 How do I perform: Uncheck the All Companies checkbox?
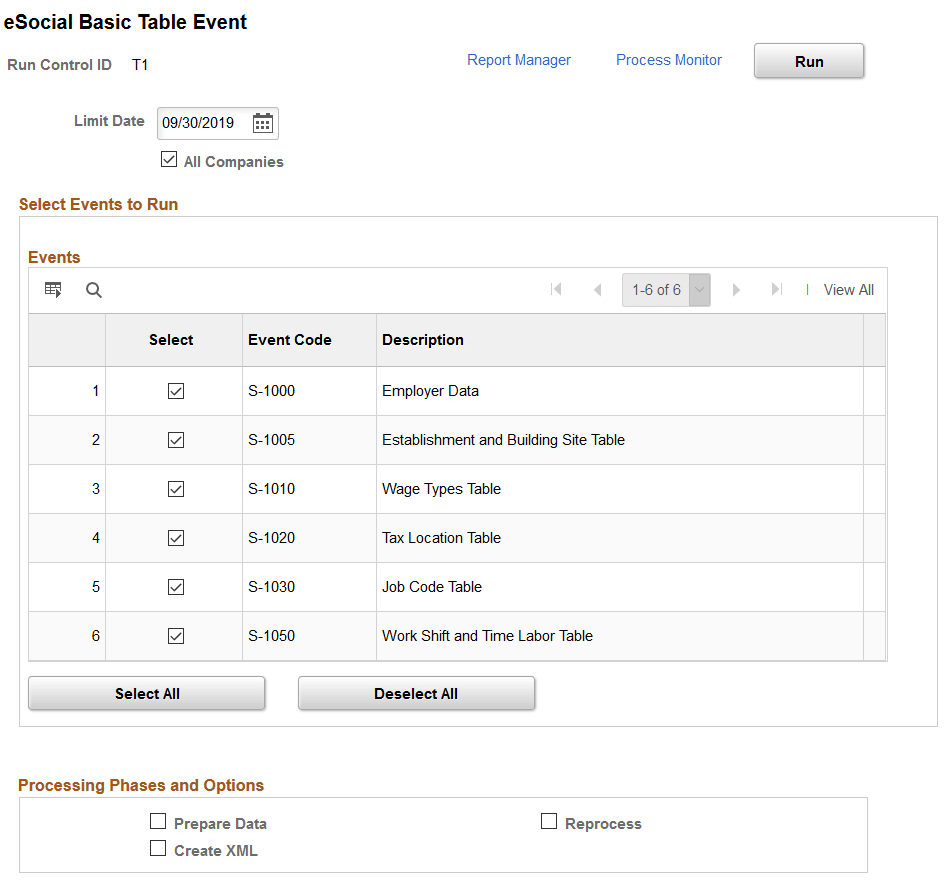point(169,158)
